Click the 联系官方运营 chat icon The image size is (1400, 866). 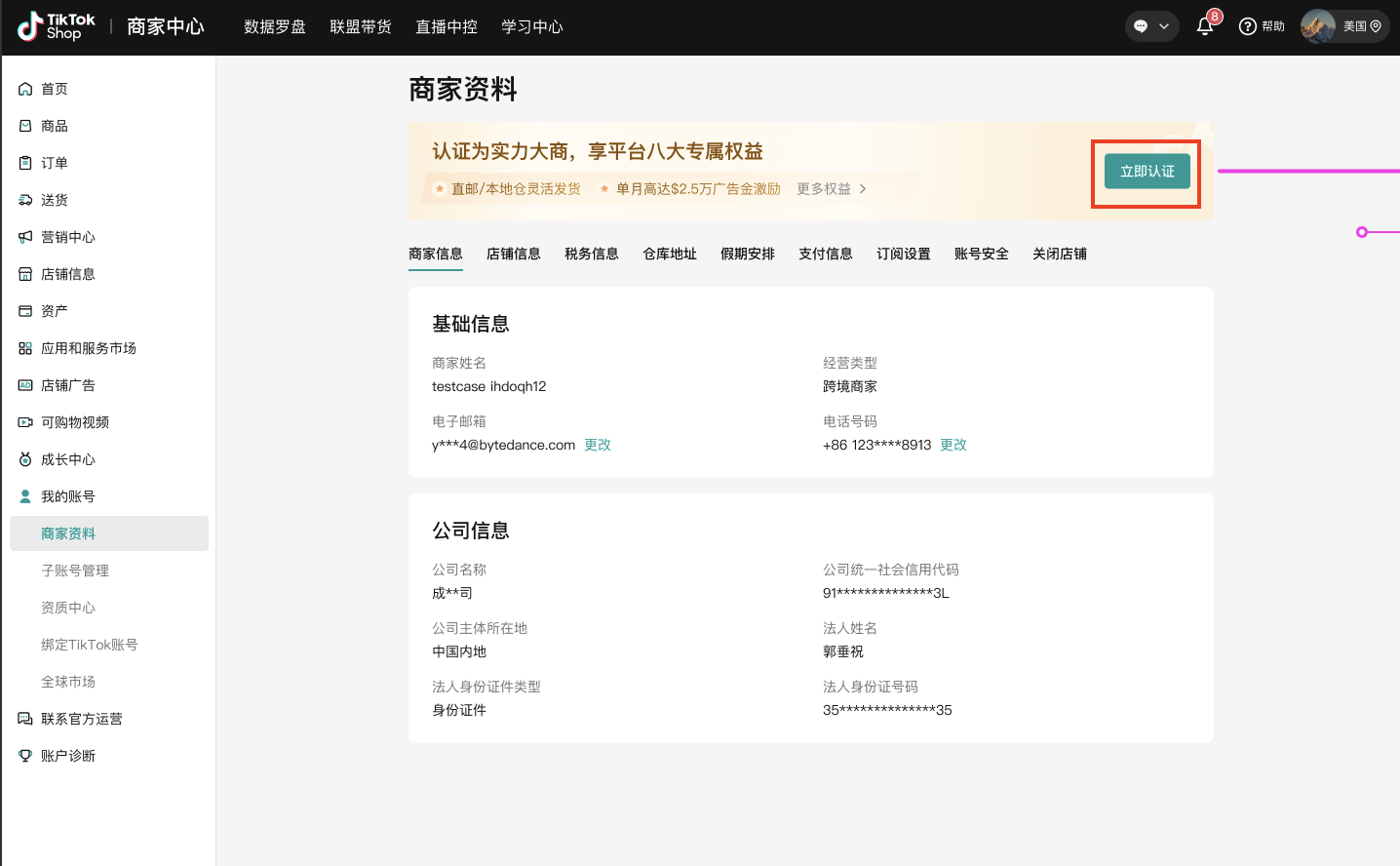pos(25,719)
